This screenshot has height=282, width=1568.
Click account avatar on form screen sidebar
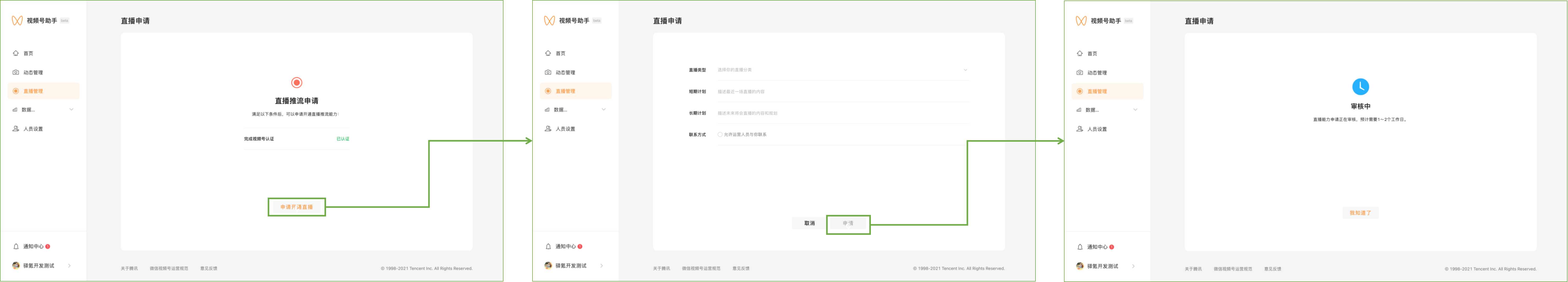pyautogui.click(x=548, y=265)
